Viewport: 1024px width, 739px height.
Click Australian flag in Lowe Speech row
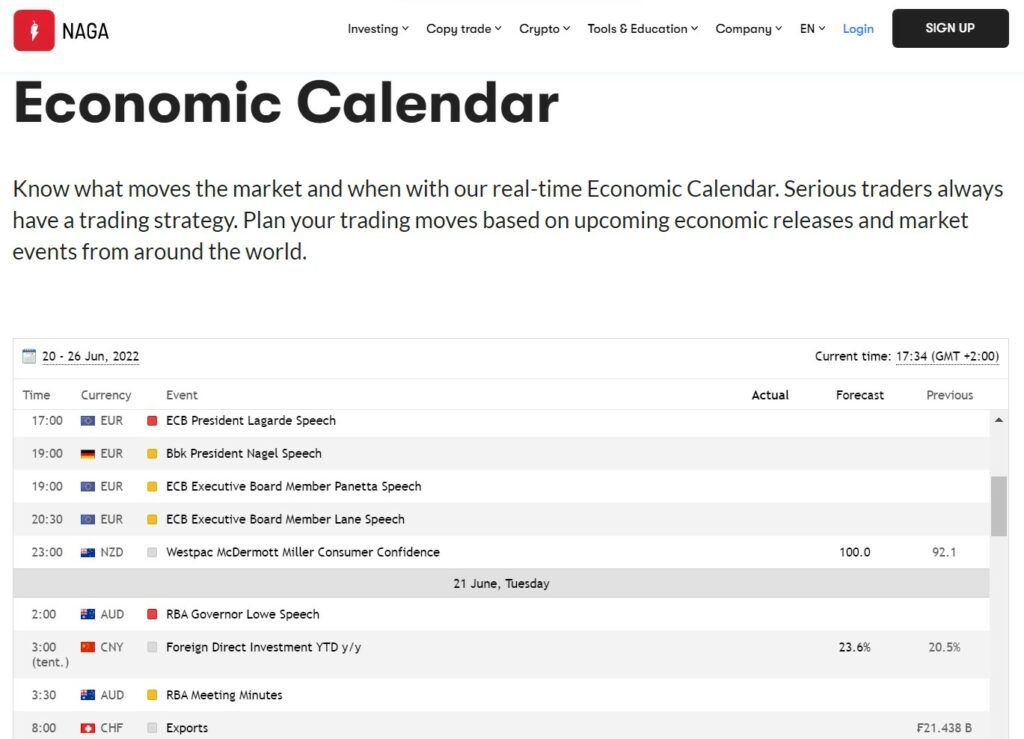88,614
